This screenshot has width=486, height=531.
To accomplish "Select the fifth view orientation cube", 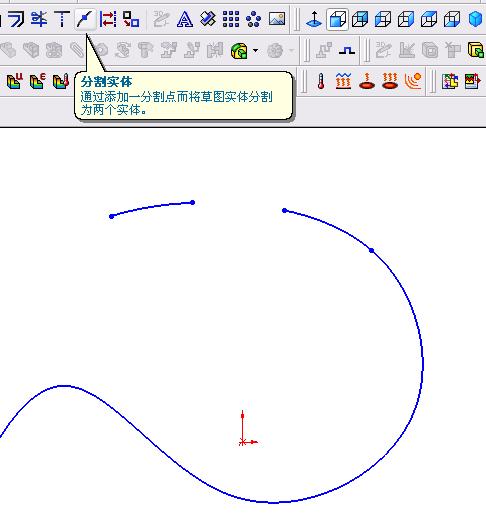I will coord(429,19).
